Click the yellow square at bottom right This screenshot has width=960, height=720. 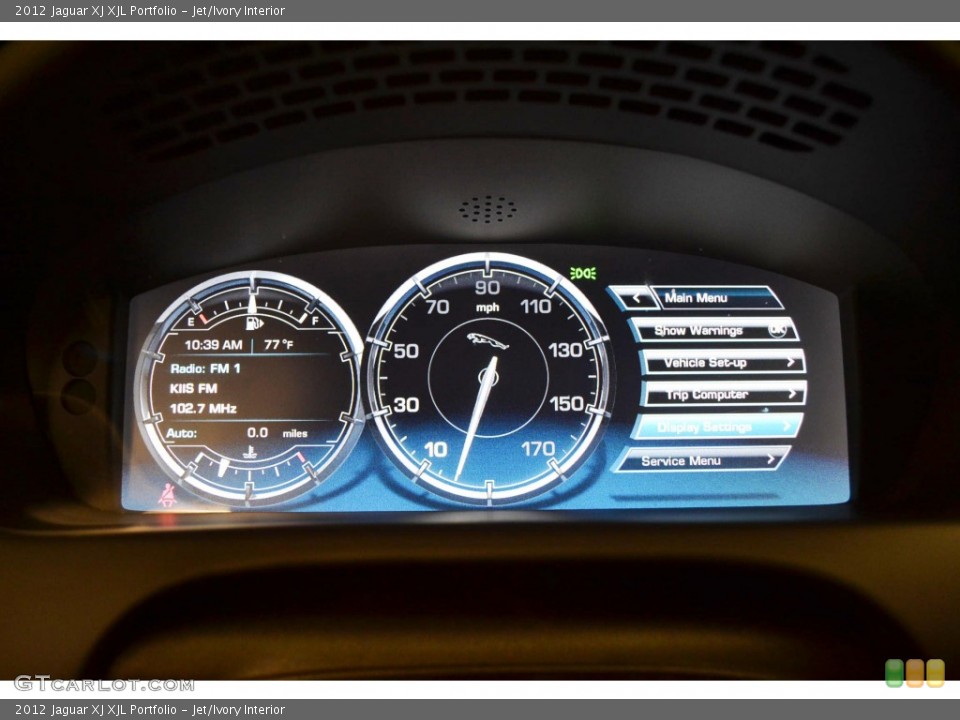[x=935, y=673]
